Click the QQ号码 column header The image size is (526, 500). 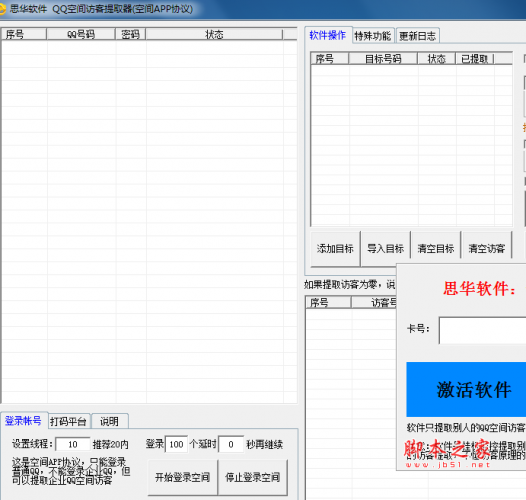(81, 34)
